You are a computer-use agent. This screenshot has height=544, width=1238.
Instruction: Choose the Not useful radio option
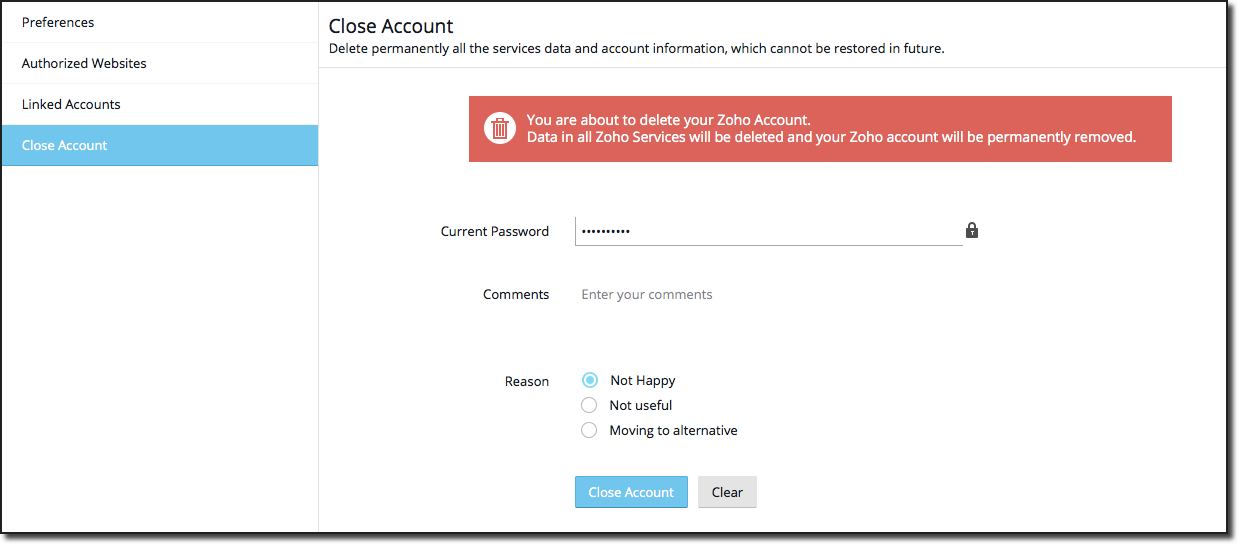tap(589, 405)
